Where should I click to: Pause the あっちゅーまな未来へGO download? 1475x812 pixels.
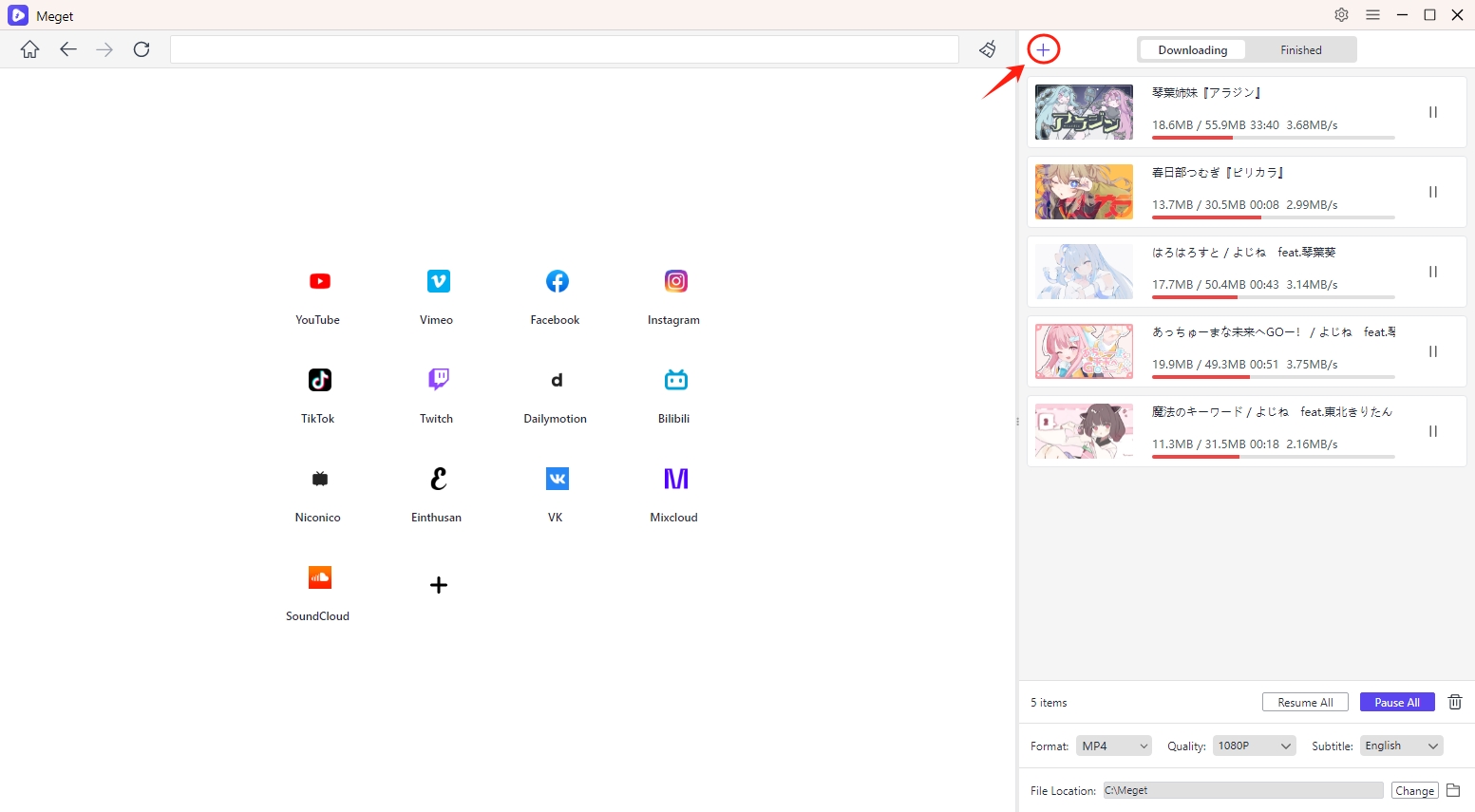coord(1433,351)
